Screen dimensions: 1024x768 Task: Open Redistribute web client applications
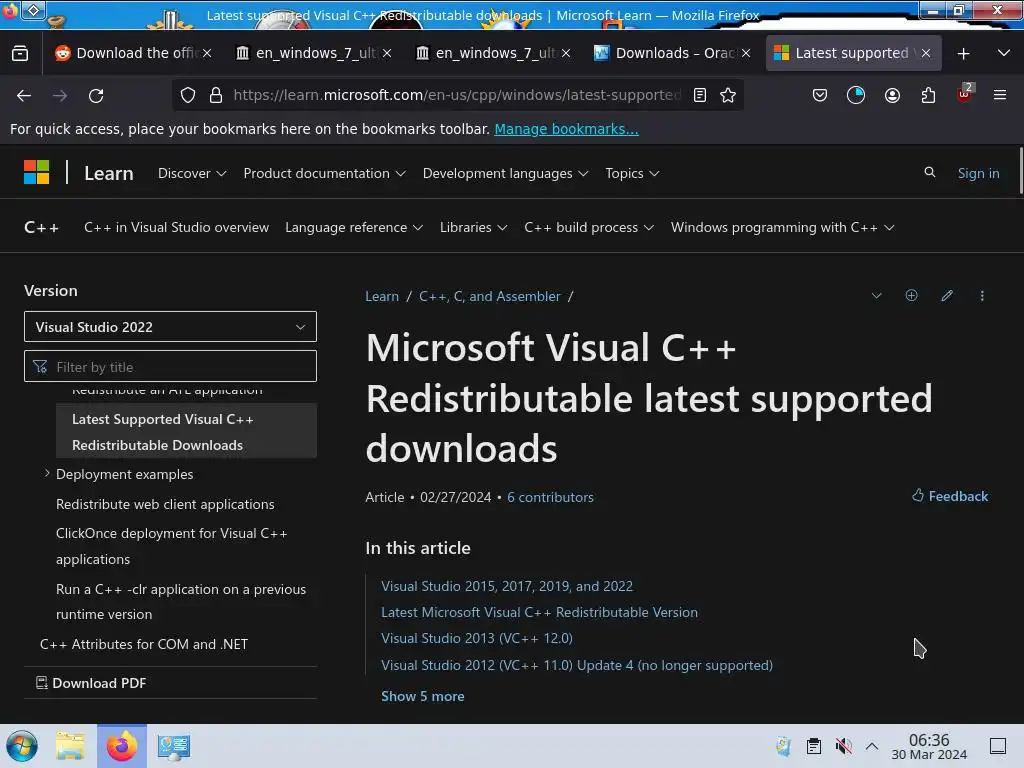[x=165, y=504]
